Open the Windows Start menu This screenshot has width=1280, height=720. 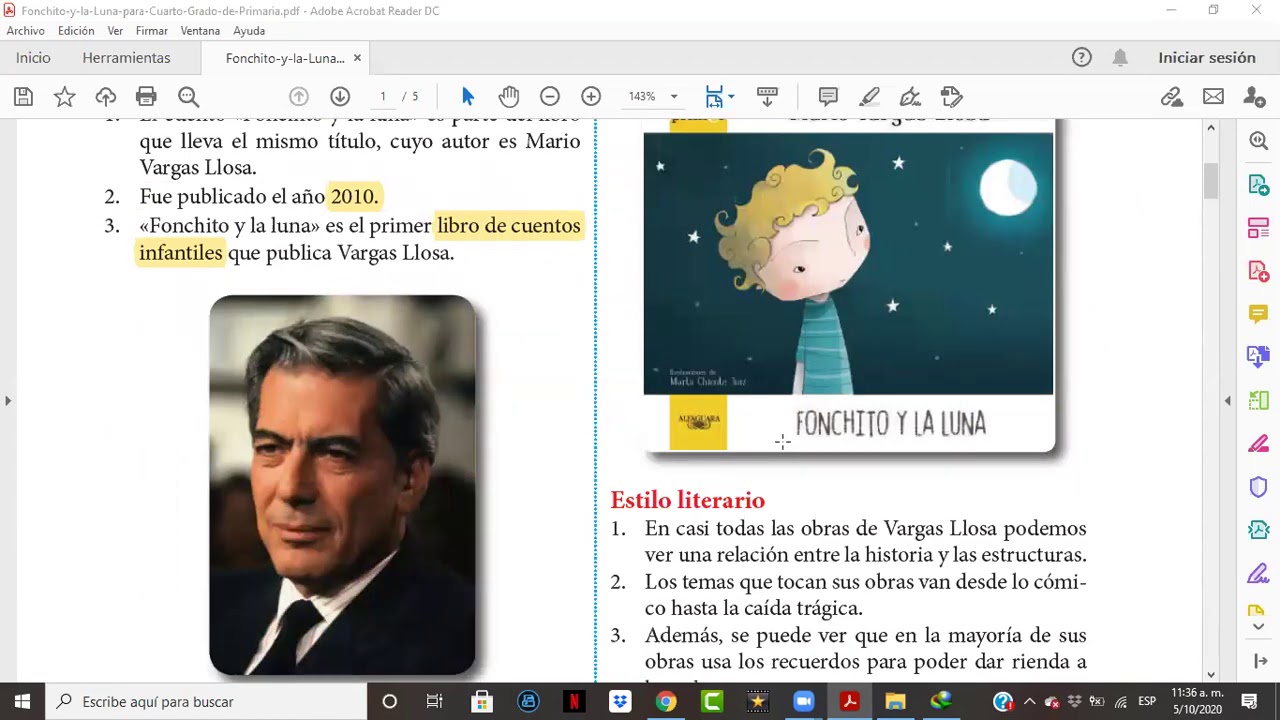pyautogui.click(x=22, y=701)
